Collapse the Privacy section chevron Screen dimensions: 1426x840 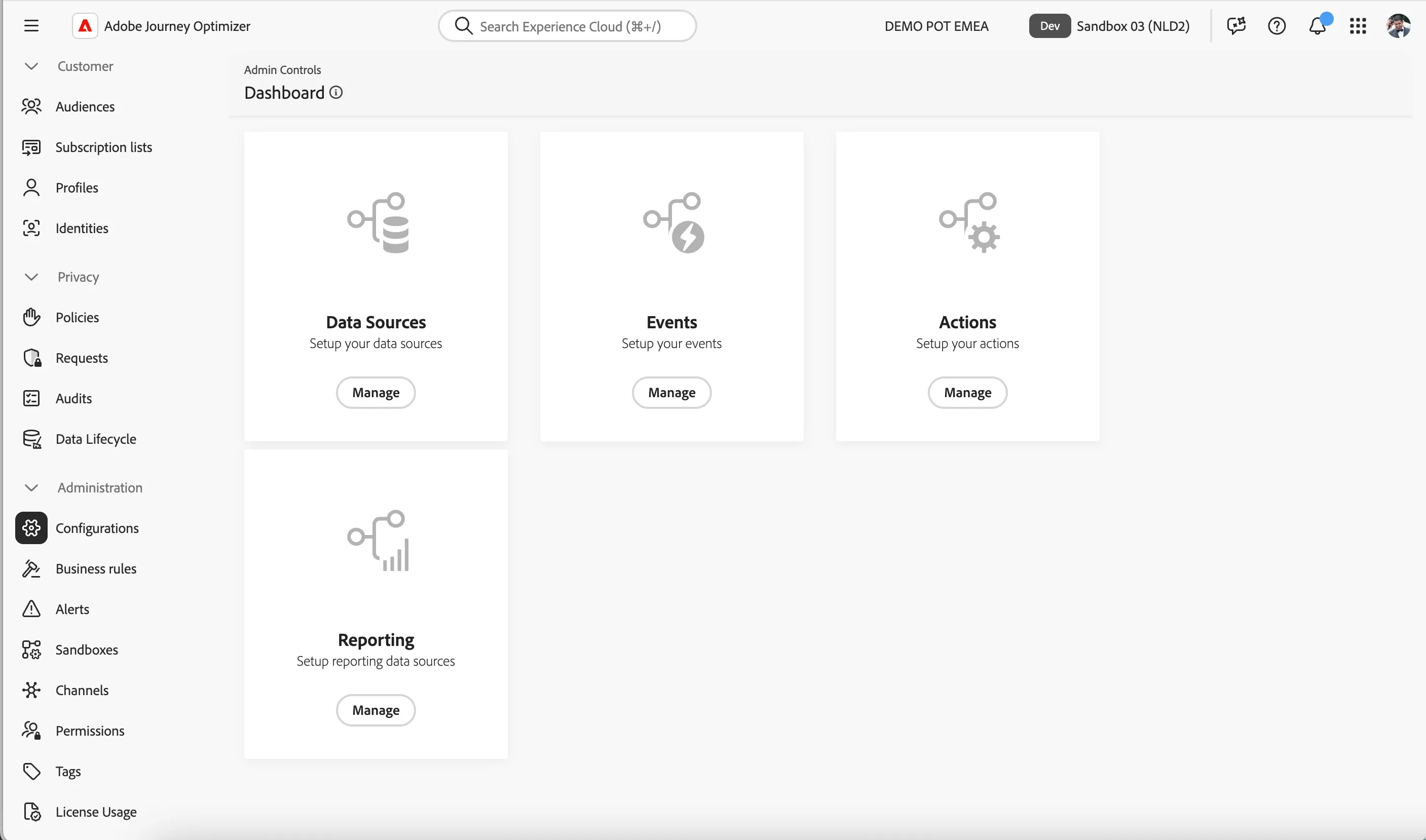[31, 277]
